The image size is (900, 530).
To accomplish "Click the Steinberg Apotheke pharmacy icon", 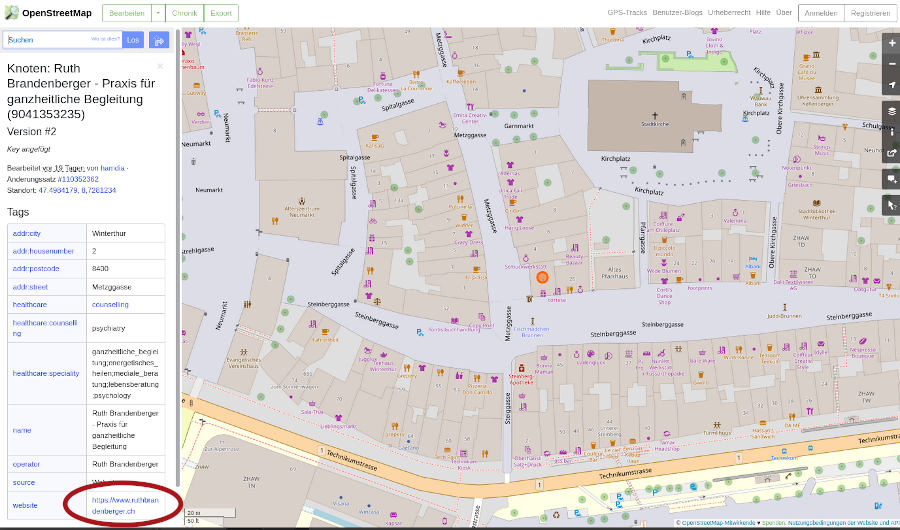I will point(521,368).
